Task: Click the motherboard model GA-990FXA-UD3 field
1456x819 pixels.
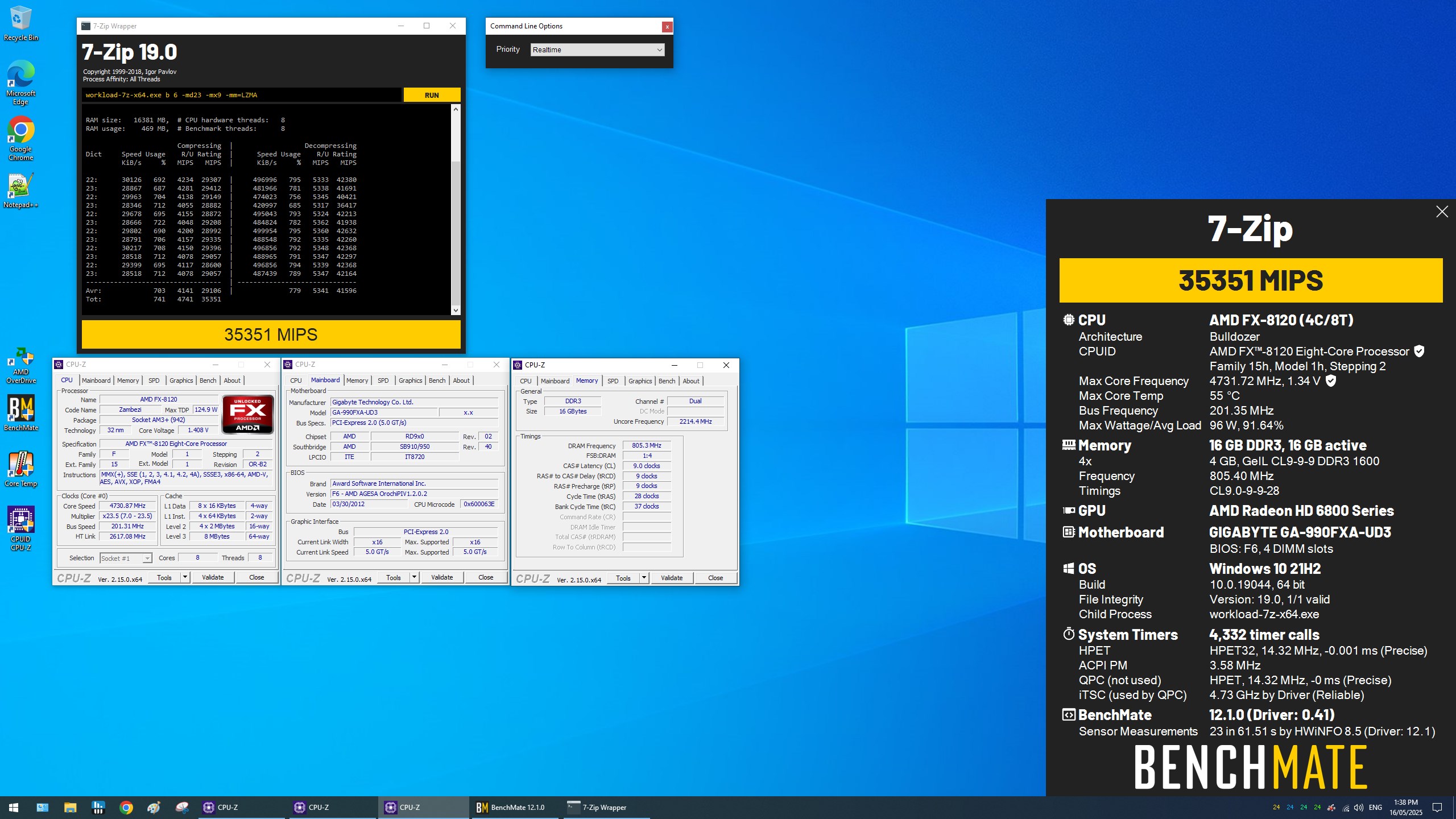Action: click(x=384, y=412)
